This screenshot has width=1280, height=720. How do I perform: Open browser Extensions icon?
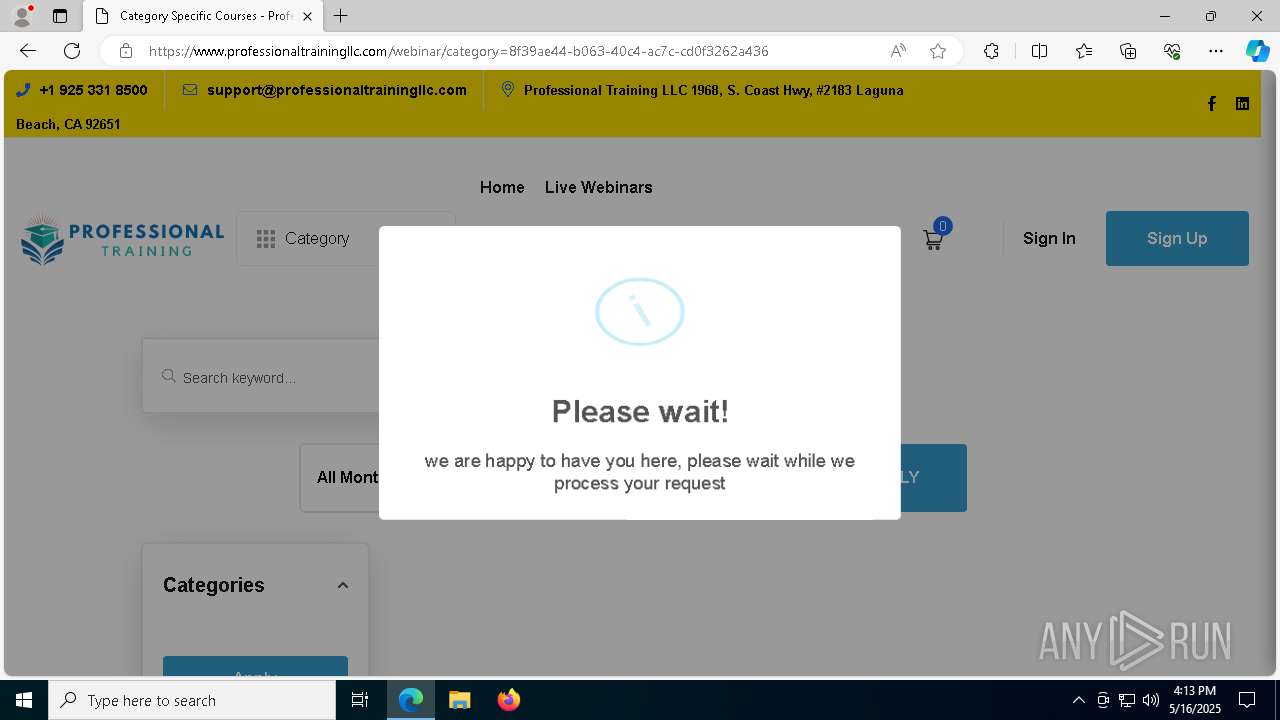[991, 51]
